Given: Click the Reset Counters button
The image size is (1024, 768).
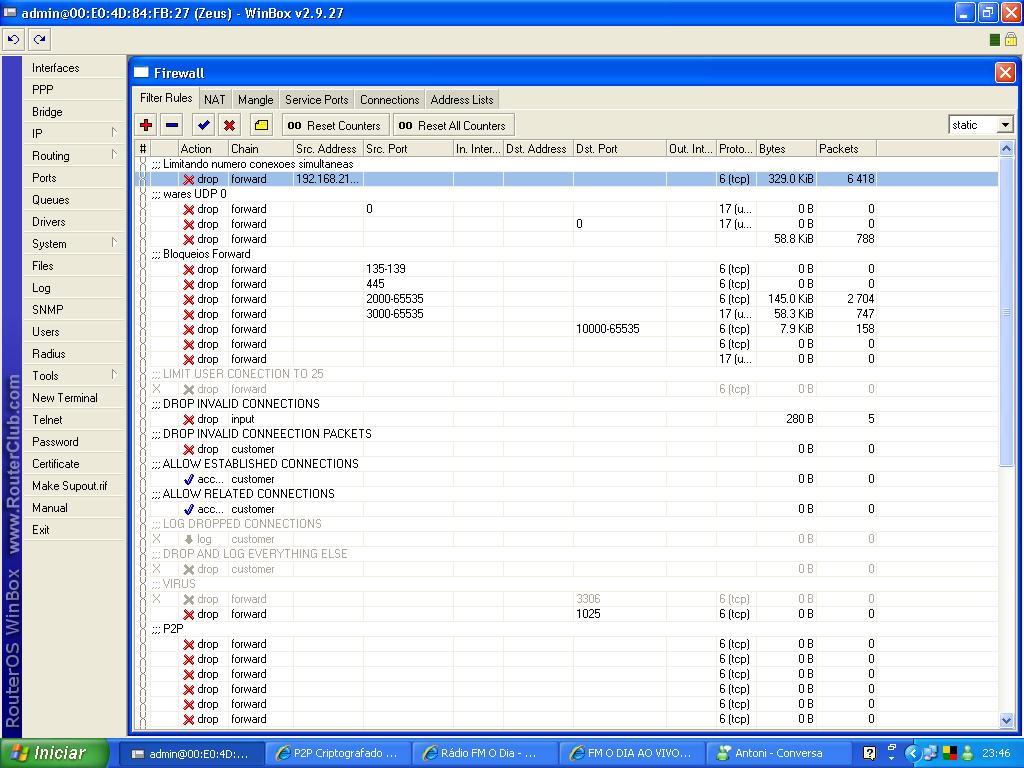Looking at the screenshot, I should (336, 125).
